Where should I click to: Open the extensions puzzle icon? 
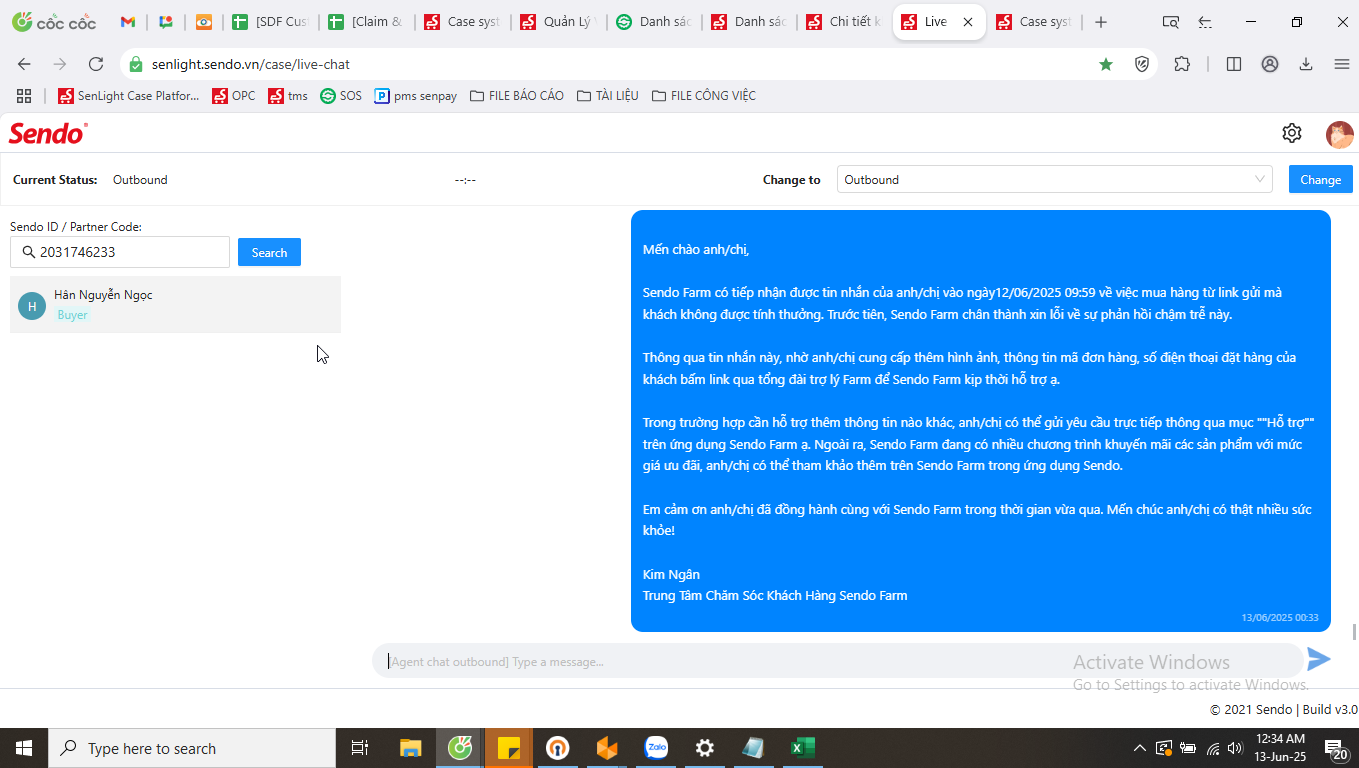(x=1182, y=64)
